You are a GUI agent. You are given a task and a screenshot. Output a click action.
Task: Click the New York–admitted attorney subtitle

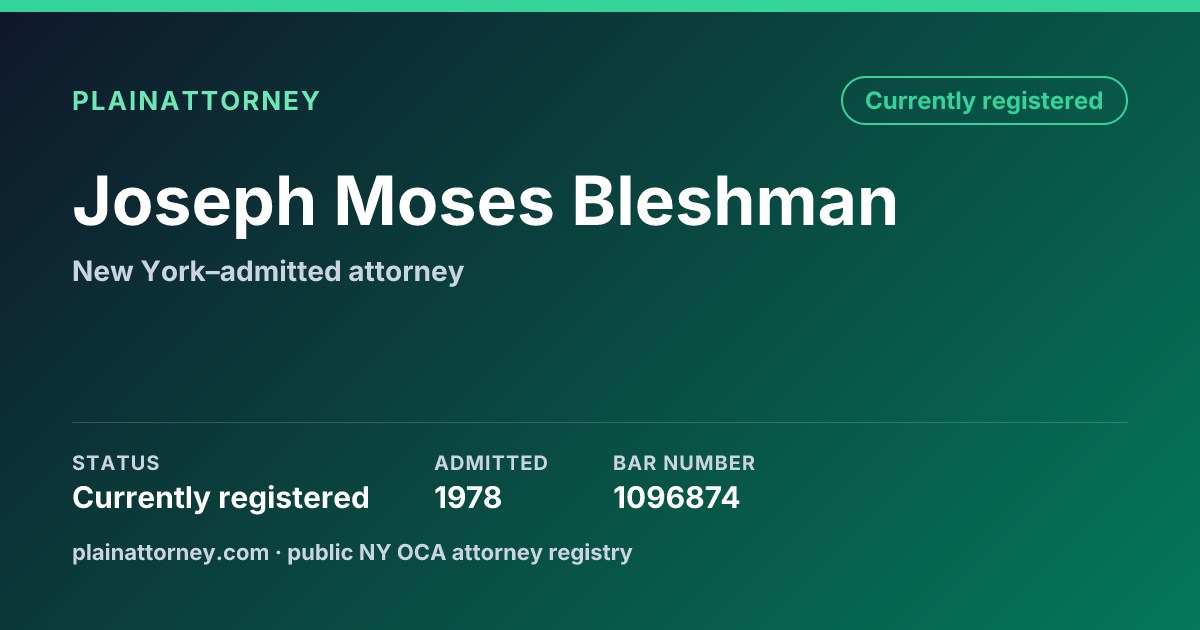(x=268, y=271)
